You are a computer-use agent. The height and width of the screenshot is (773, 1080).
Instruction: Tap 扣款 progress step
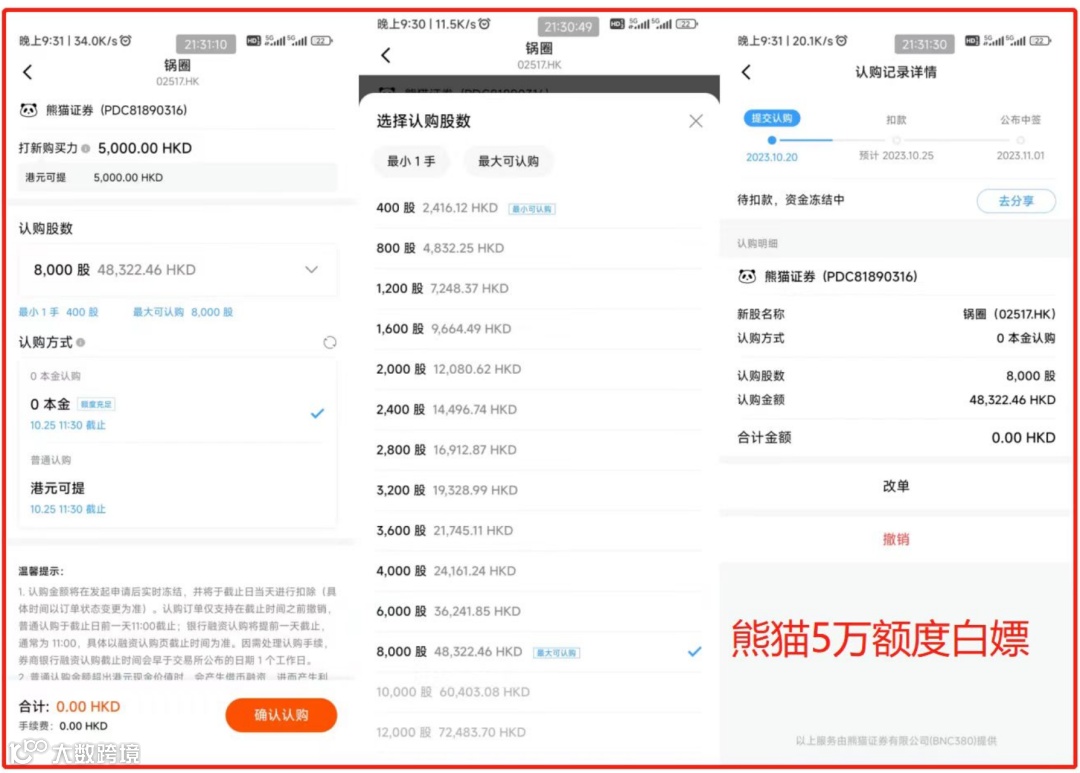pos(896,120)
